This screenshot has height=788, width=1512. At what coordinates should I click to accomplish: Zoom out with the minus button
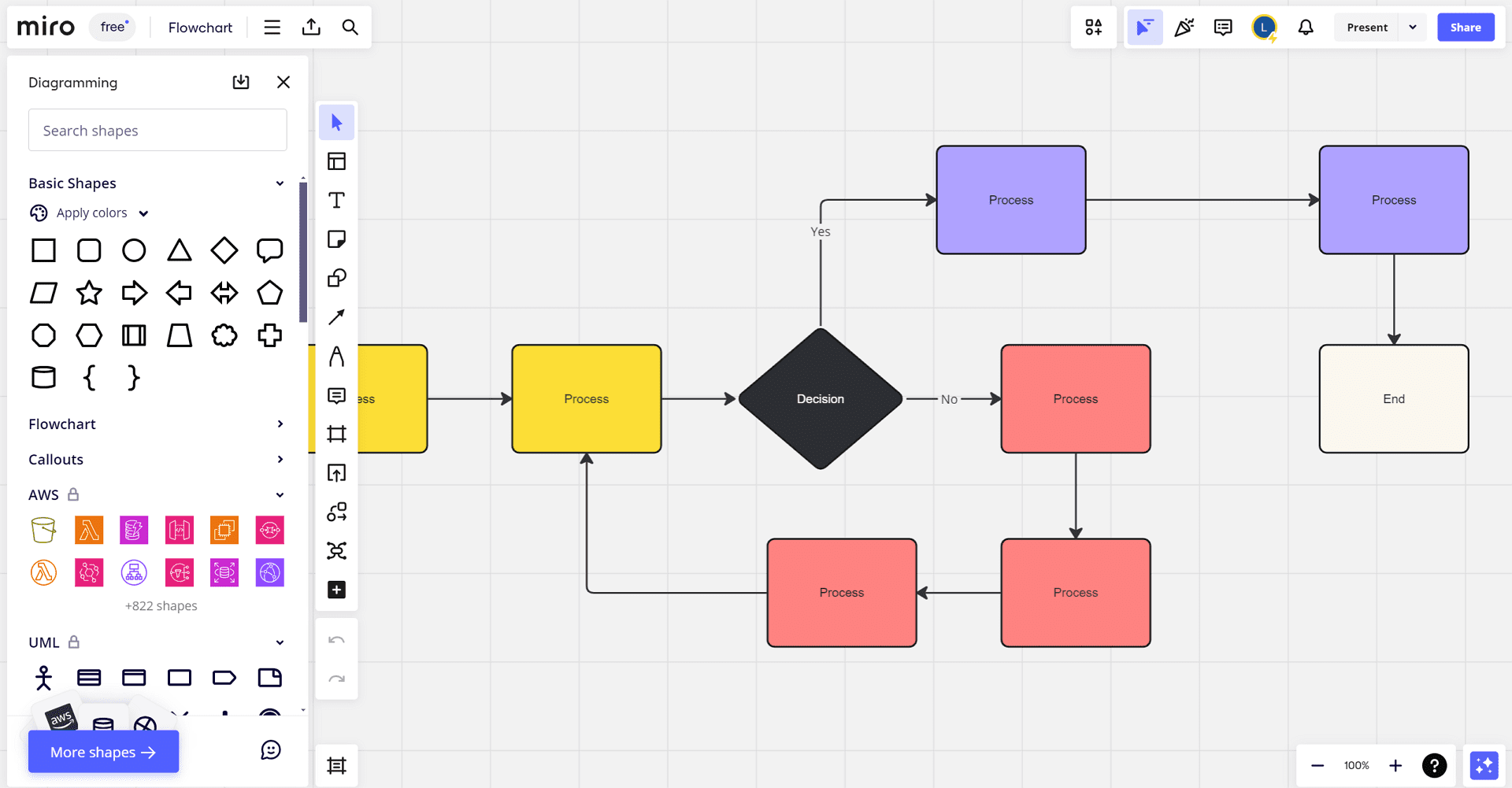(x=1317, y=765)
